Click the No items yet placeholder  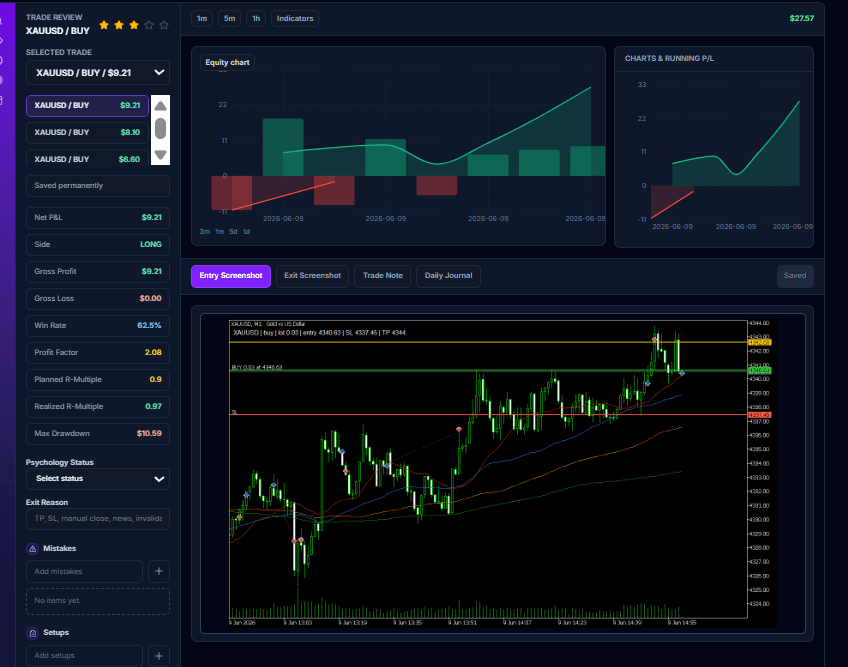[98, 601]
